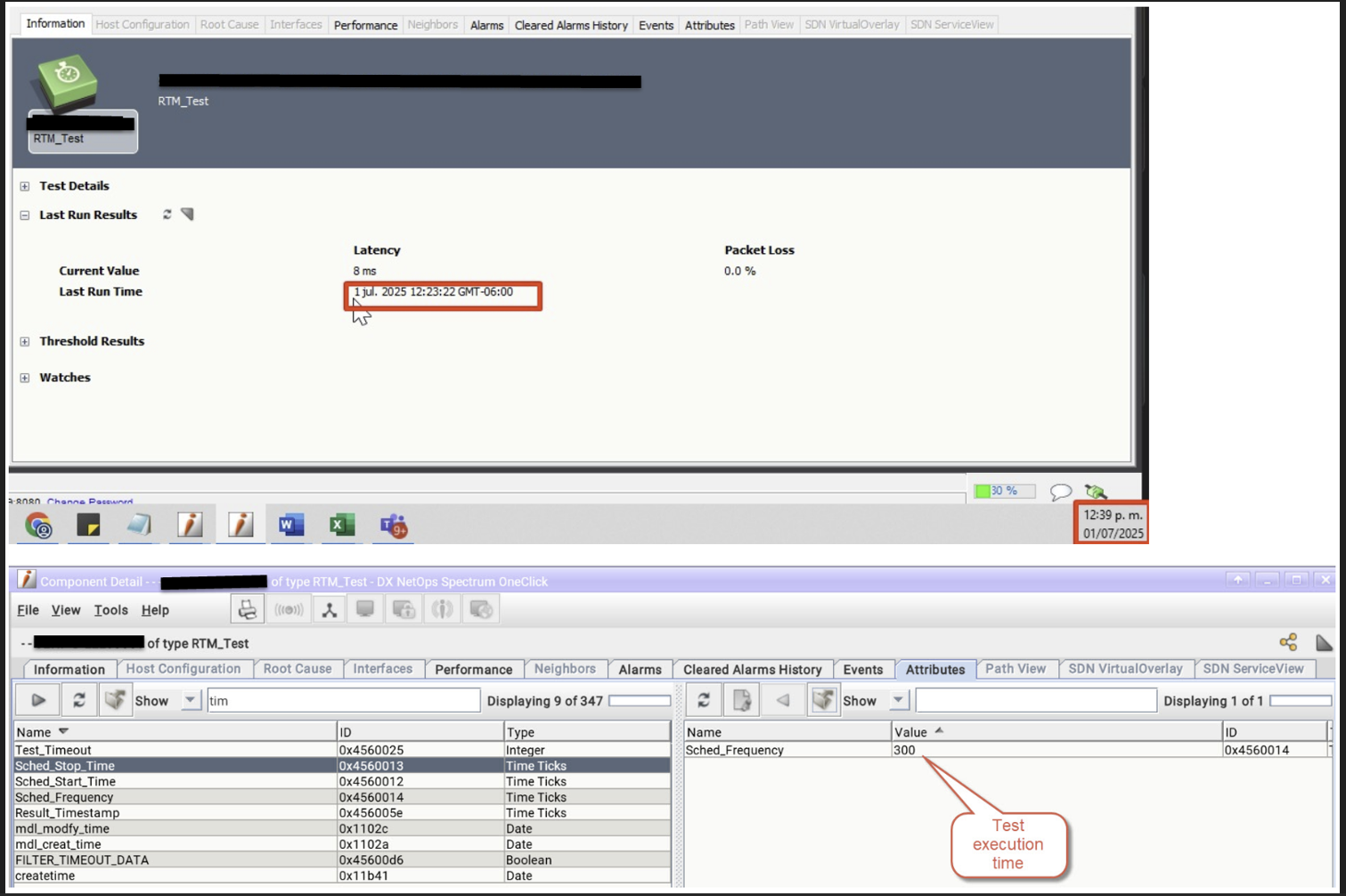Switch to the Cleared Alarms History tab in lower window
Viewport: 1346px width, 896px height.
pos(752,669)
